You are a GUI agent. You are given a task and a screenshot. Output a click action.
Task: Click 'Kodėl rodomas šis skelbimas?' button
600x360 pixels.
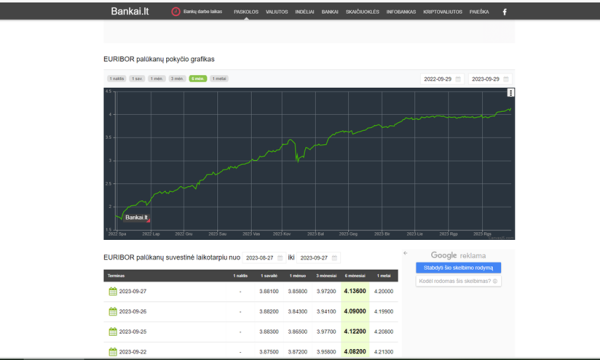coord(458,281)
